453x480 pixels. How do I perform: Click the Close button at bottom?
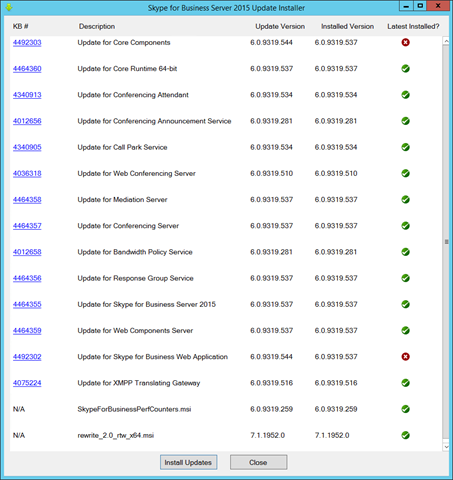[258, 462]
